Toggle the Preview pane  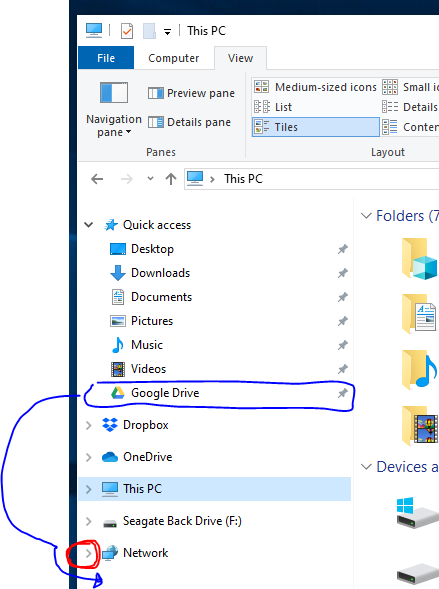pyautogui.click(x=192, y=93)
